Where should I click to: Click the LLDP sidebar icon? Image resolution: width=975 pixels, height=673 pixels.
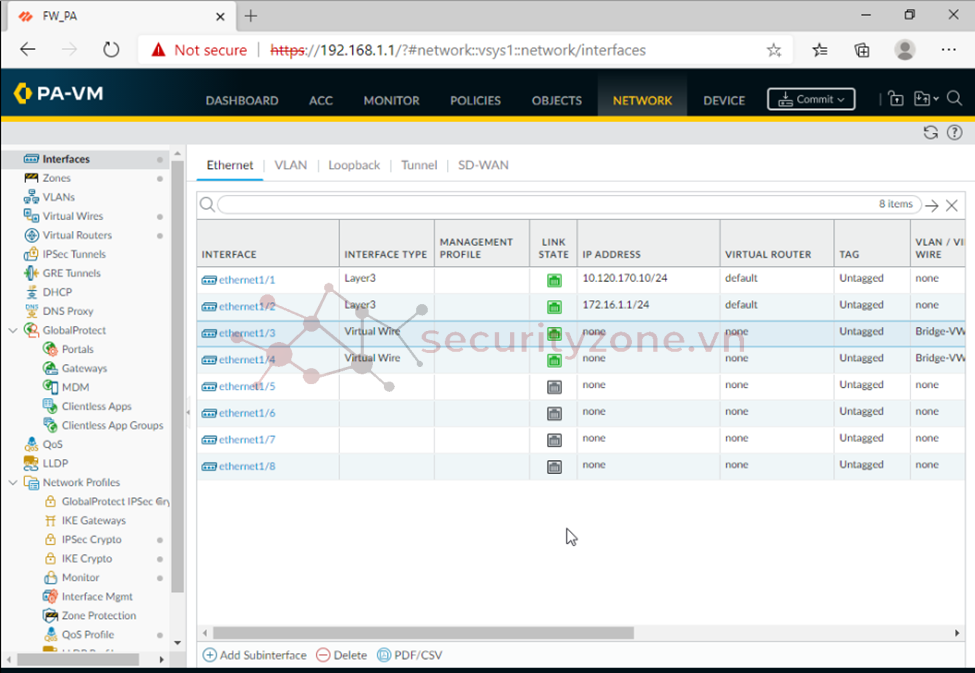click(31, 463)
